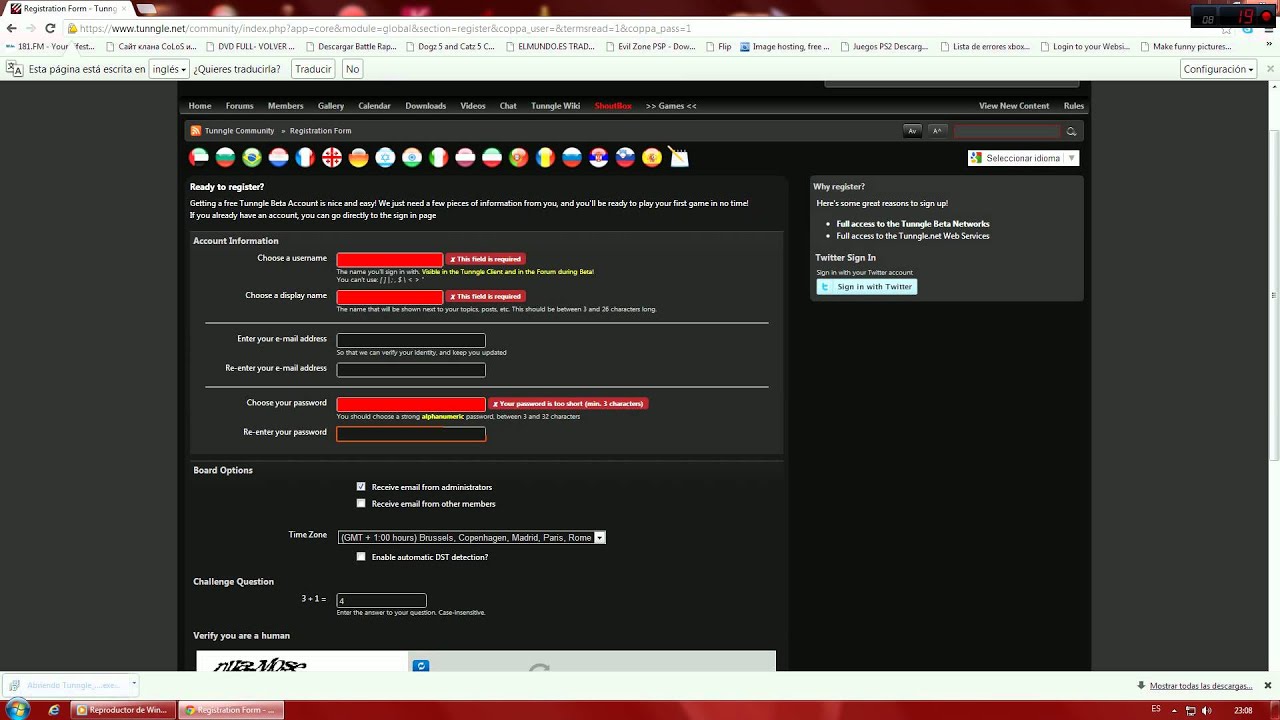The image size is (1280, 720).
Task: Open the Calendar menu item
Action: tap(374, 106)
